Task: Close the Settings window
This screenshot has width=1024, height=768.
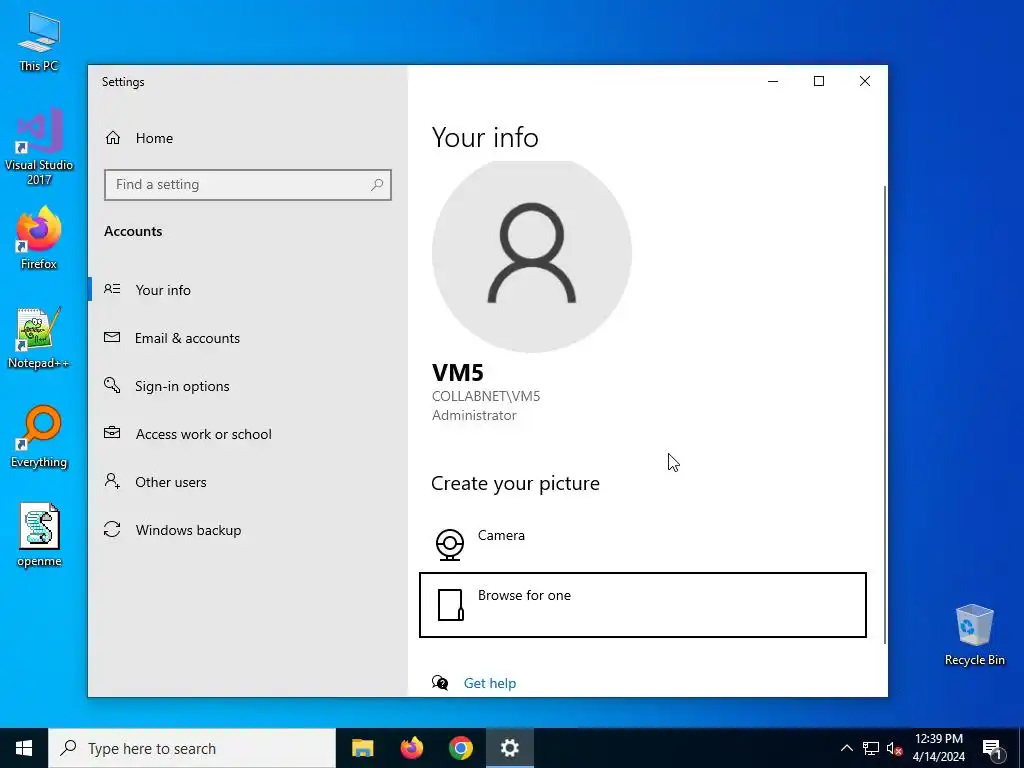Action: click(x=865, y=81)
